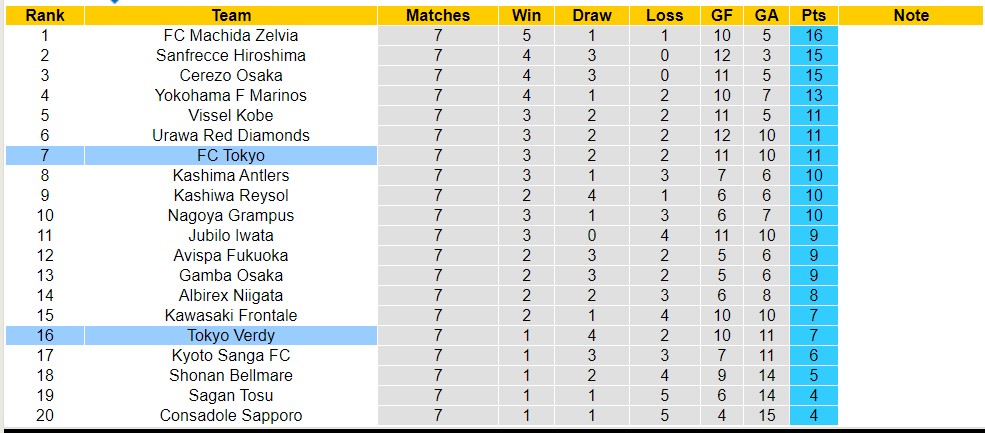Click the GF column header
The image size is (985, 433).
click(x=722, y=15)
